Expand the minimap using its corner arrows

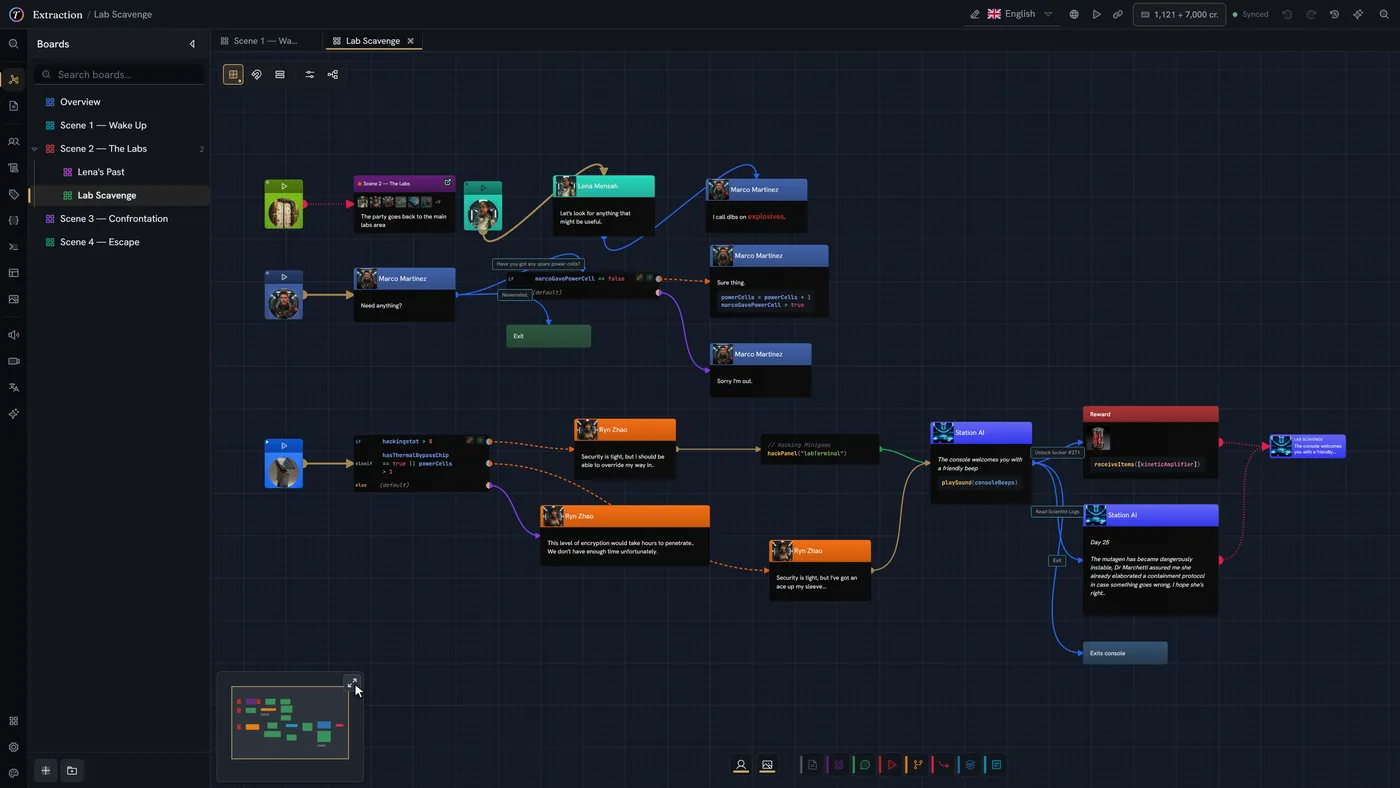point(351,683)
